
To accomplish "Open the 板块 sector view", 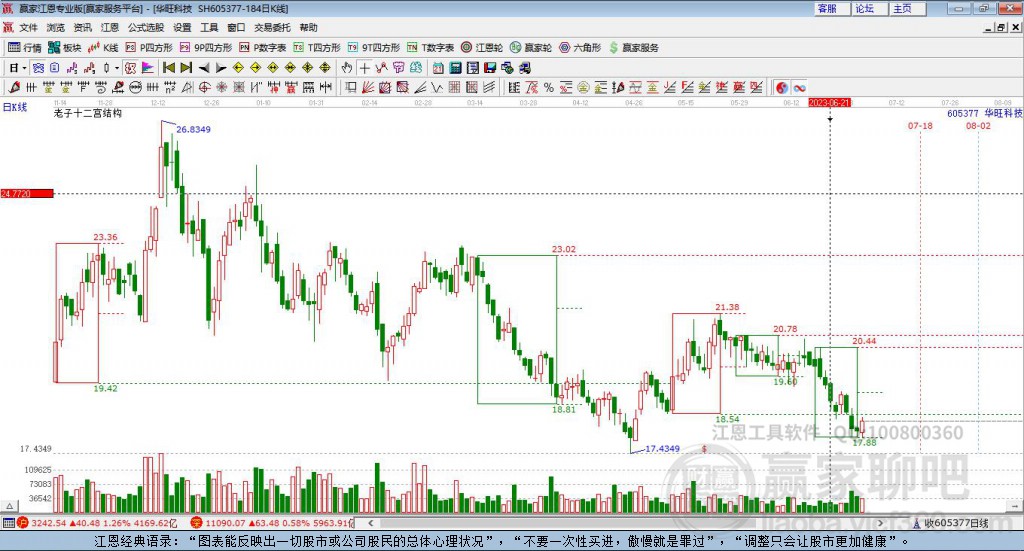I will (x=65, y=48).
